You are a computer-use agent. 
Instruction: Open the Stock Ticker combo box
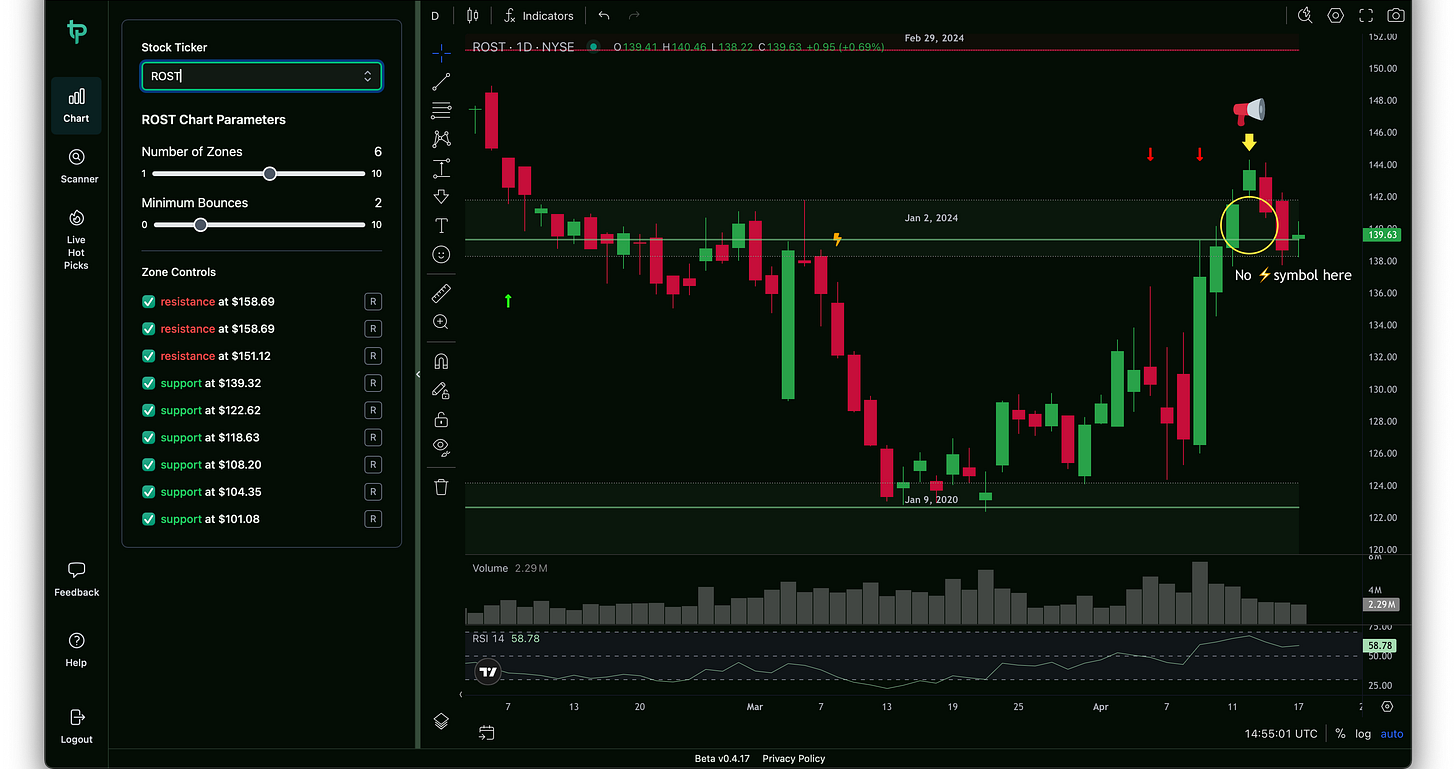point(261,76)
